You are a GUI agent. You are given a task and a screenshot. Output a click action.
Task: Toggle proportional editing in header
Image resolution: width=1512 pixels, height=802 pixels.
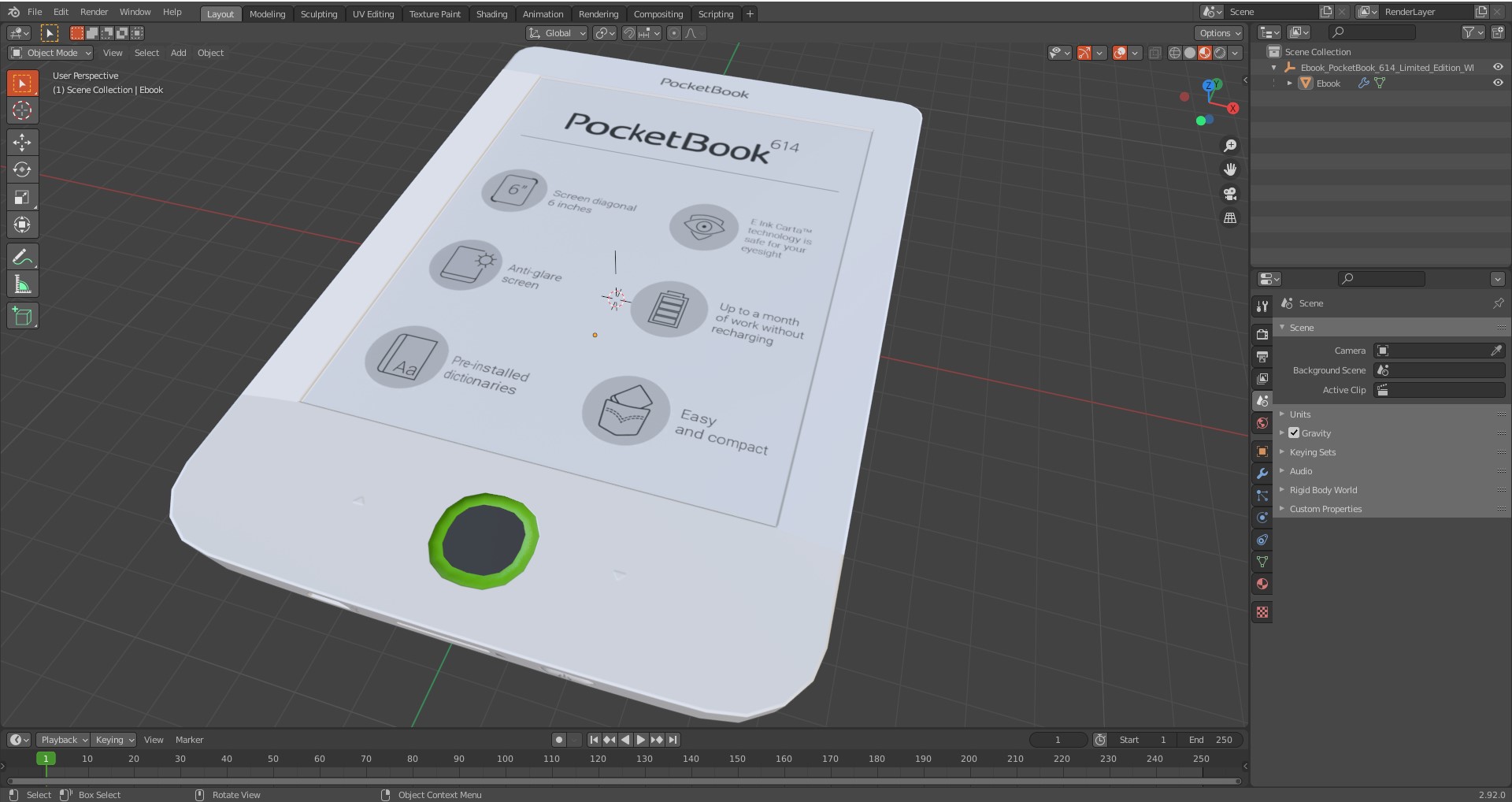point(673,33)
